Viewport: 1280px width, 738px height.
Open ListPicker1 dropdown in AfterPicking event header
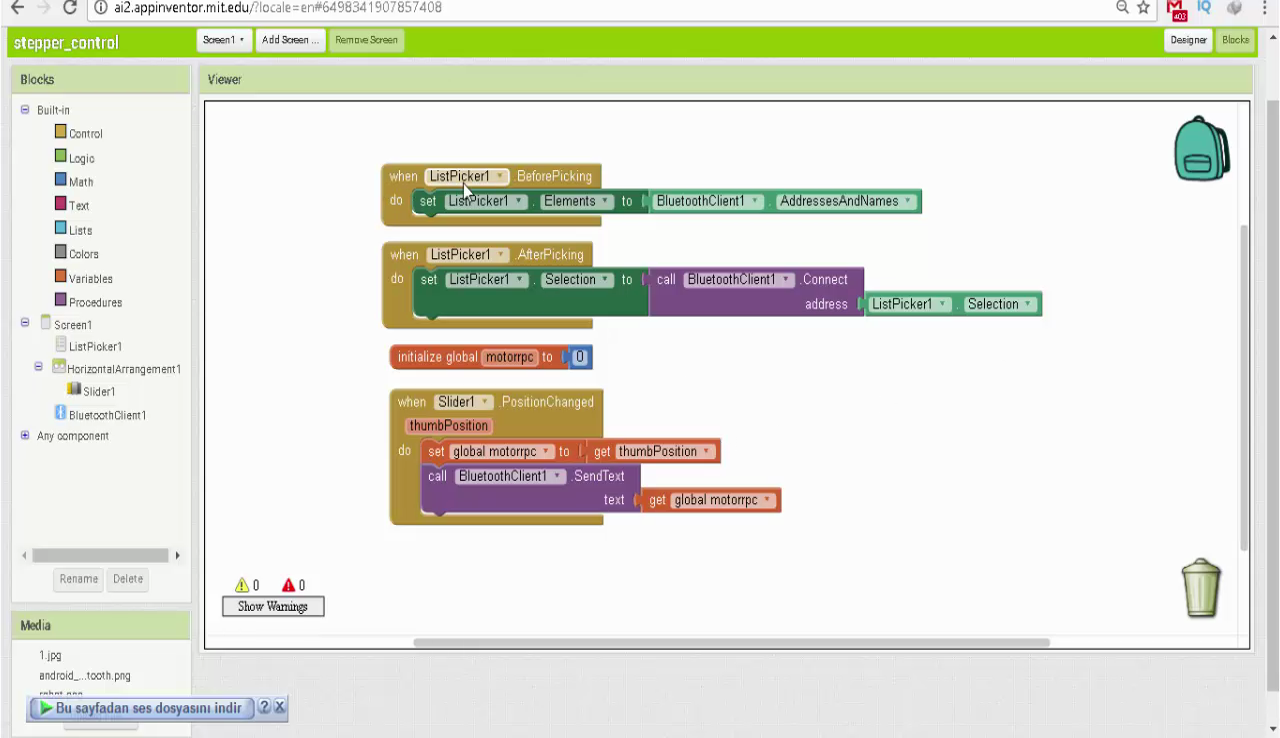click(468, 254)
